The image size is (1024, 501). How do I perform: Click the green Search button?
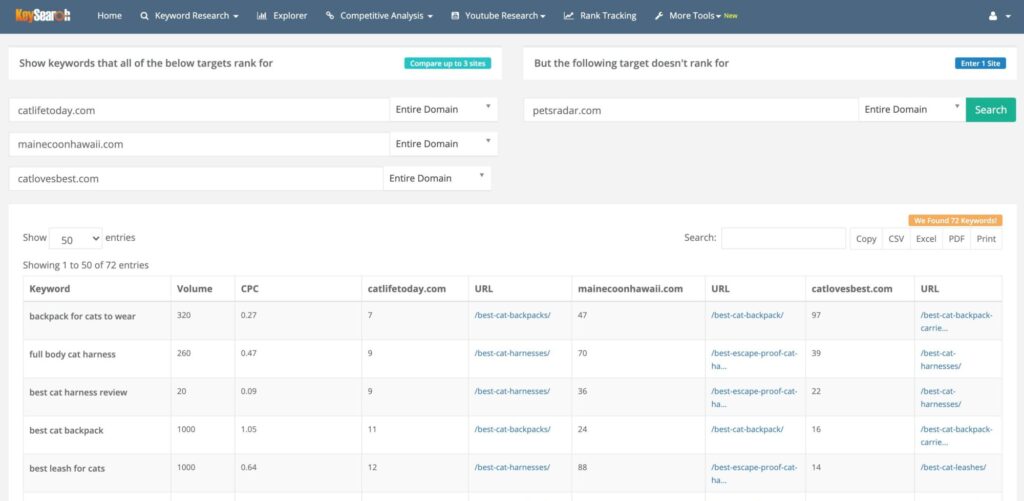coord(990,110)
